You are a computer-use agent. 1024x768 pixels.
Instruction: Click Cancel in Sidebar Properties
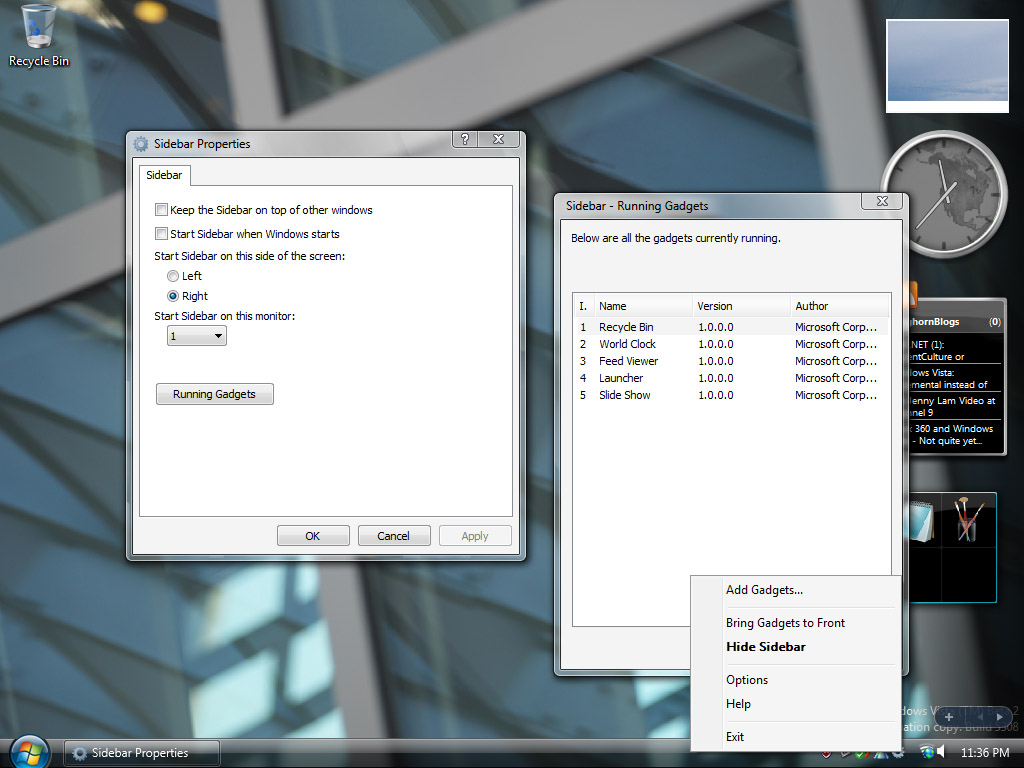coord(393,536)
